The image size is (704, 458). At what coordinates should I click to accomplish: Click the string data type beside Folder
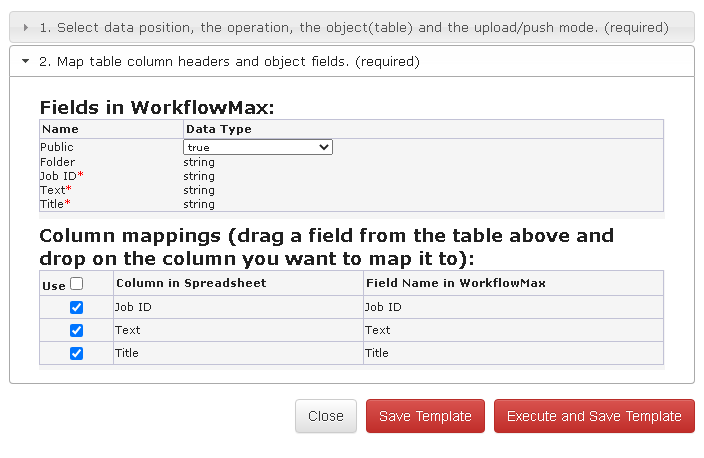199,162
